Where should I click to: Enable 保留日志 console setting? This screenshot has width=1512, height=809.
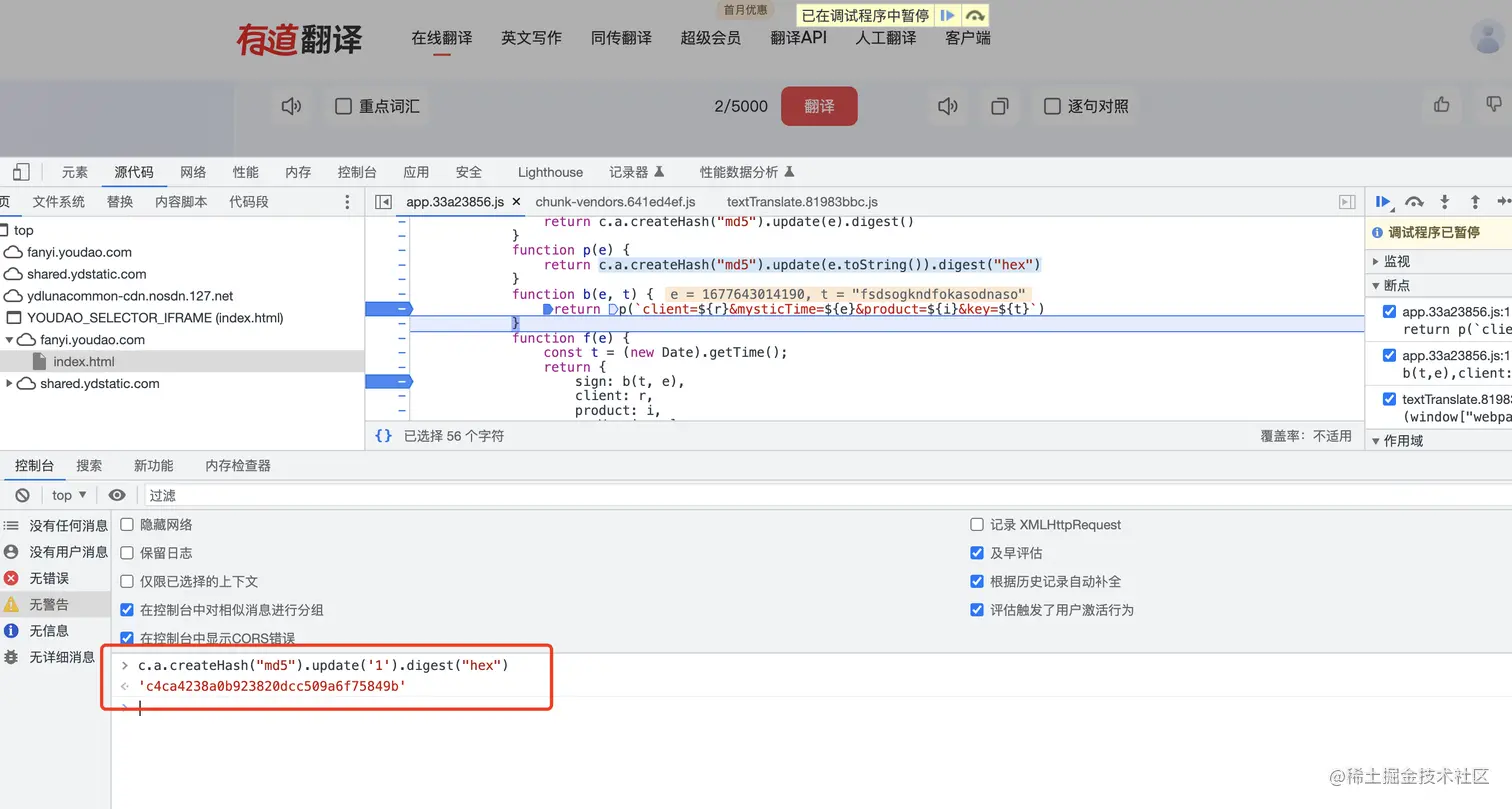[127, 553]
